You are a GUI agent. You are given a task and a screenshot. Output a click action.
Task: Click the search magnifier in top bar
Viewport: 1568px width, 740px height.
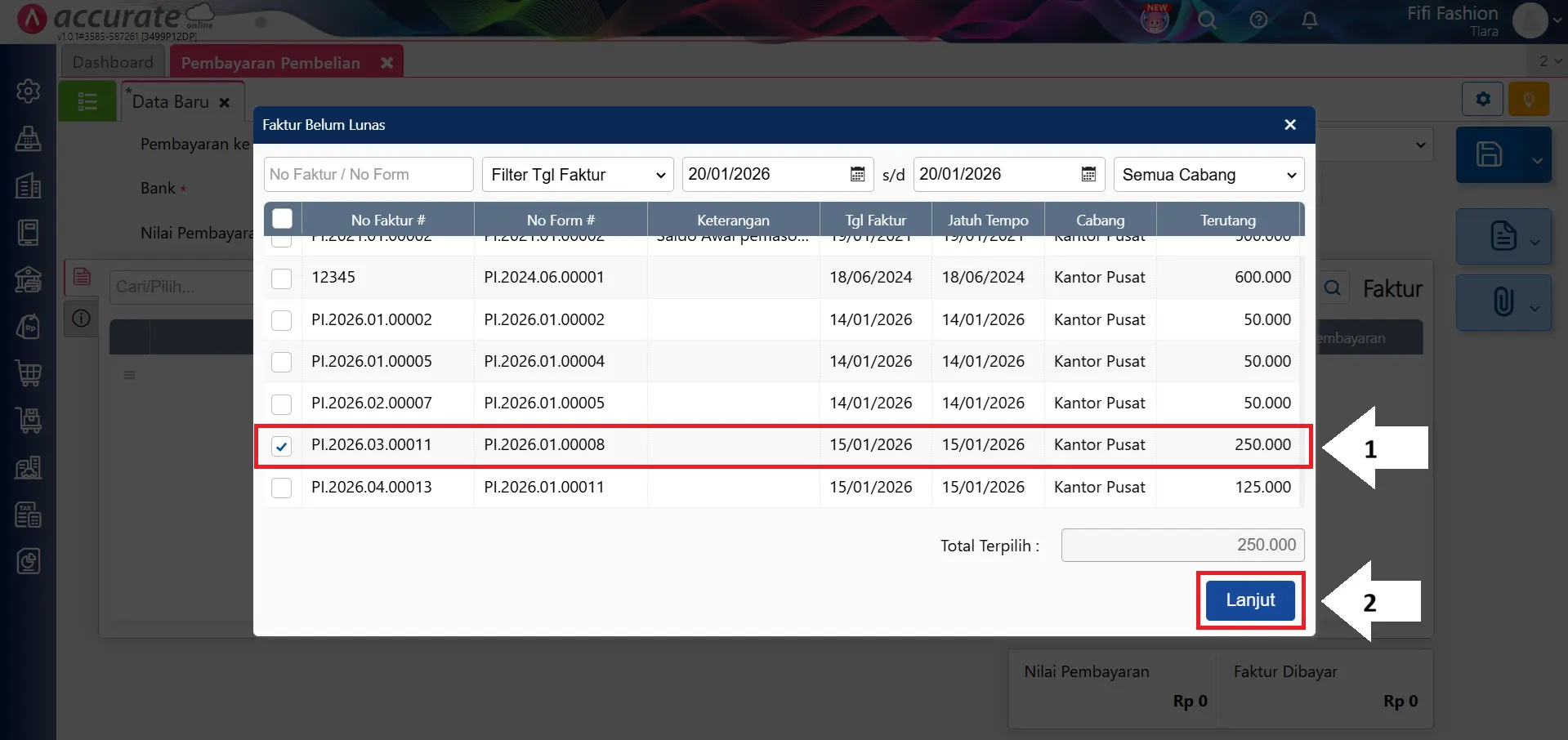pos(1207,20)
